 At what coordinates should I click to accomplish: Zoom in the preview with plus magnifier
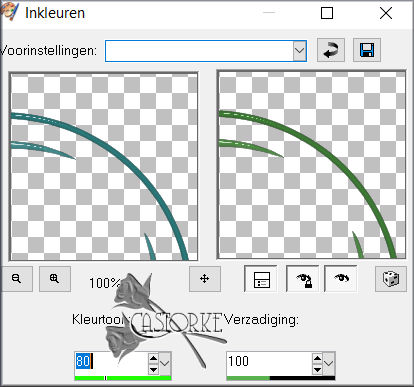[x=55, y=279]
